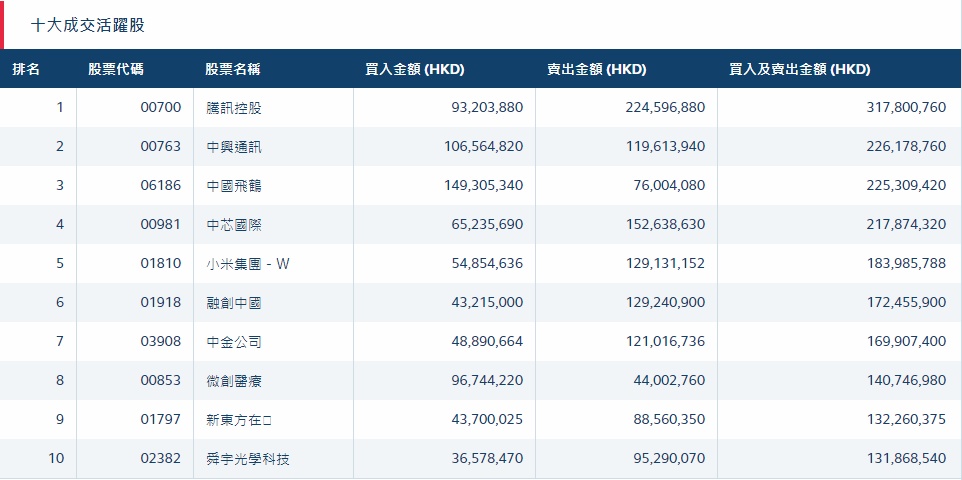Select the 小米集團 - W row name
The height and width of the screenshot is (480, 962).
(247, 264)
